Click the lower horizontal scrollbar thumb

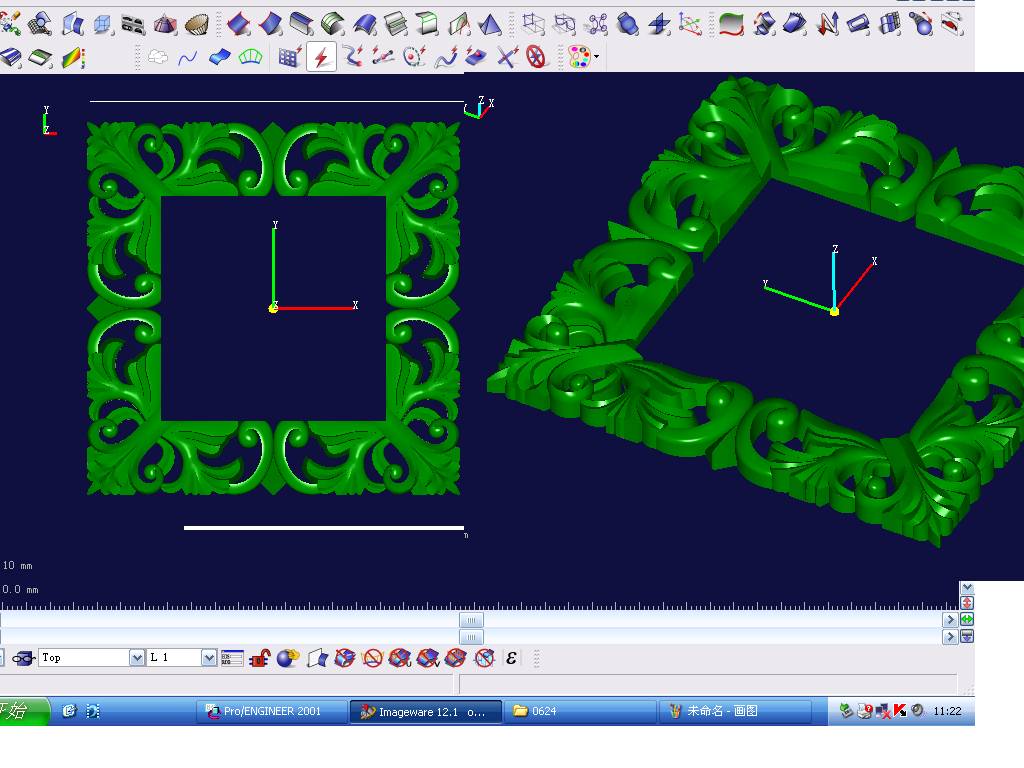tap(472, 637)
